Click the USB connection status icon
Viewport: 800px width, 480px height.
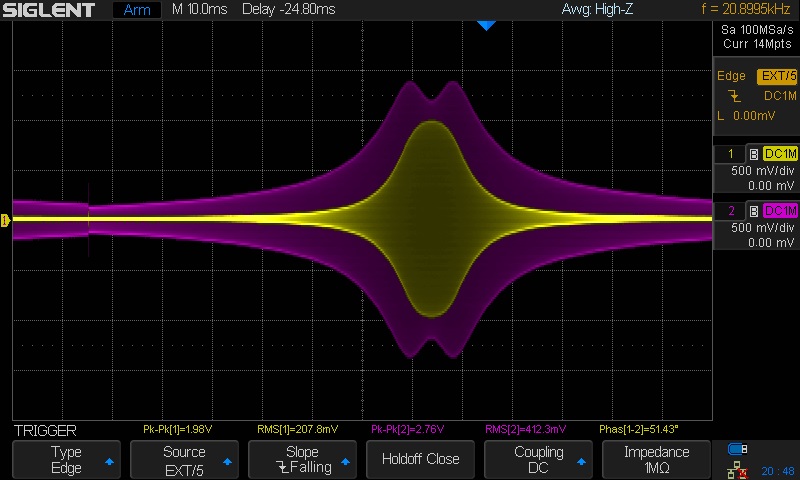tap(738, 449)
